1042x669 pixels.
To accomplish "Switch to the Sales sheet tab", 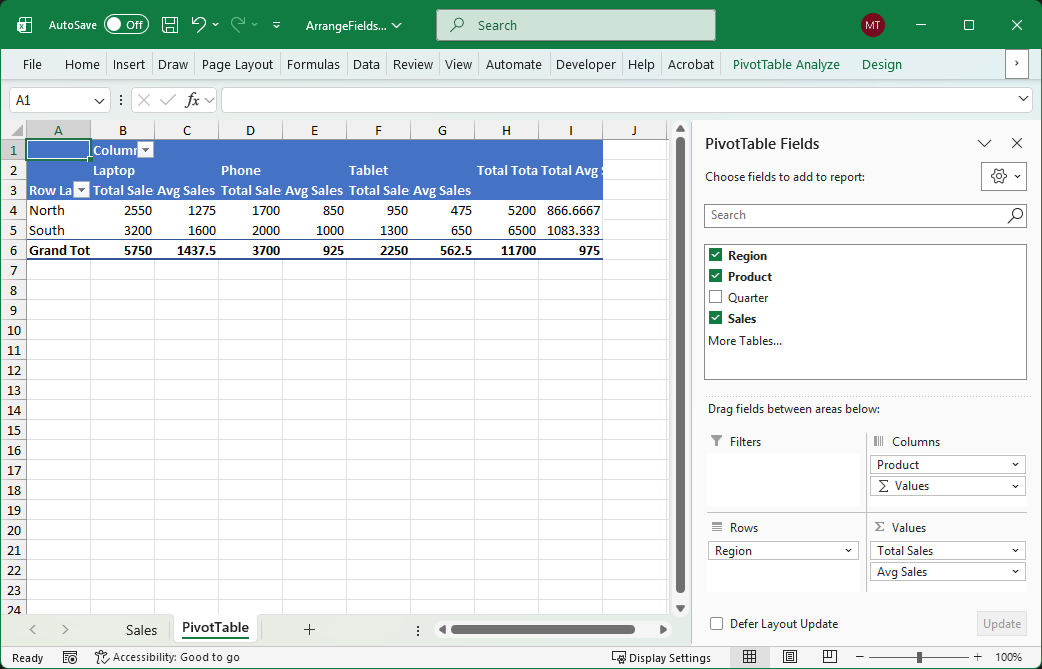I will tap(142, 630).
